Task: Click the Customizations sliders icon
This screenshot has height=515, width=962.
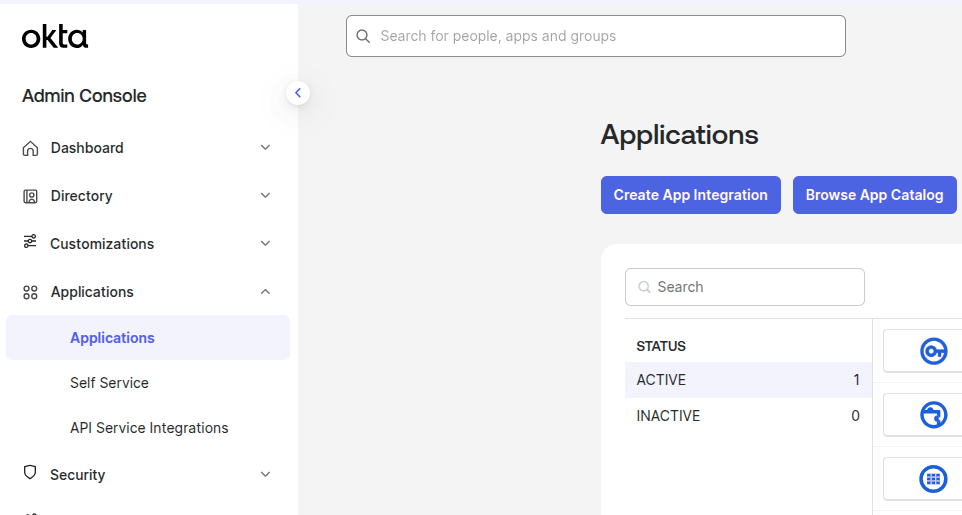Action: 30,243
